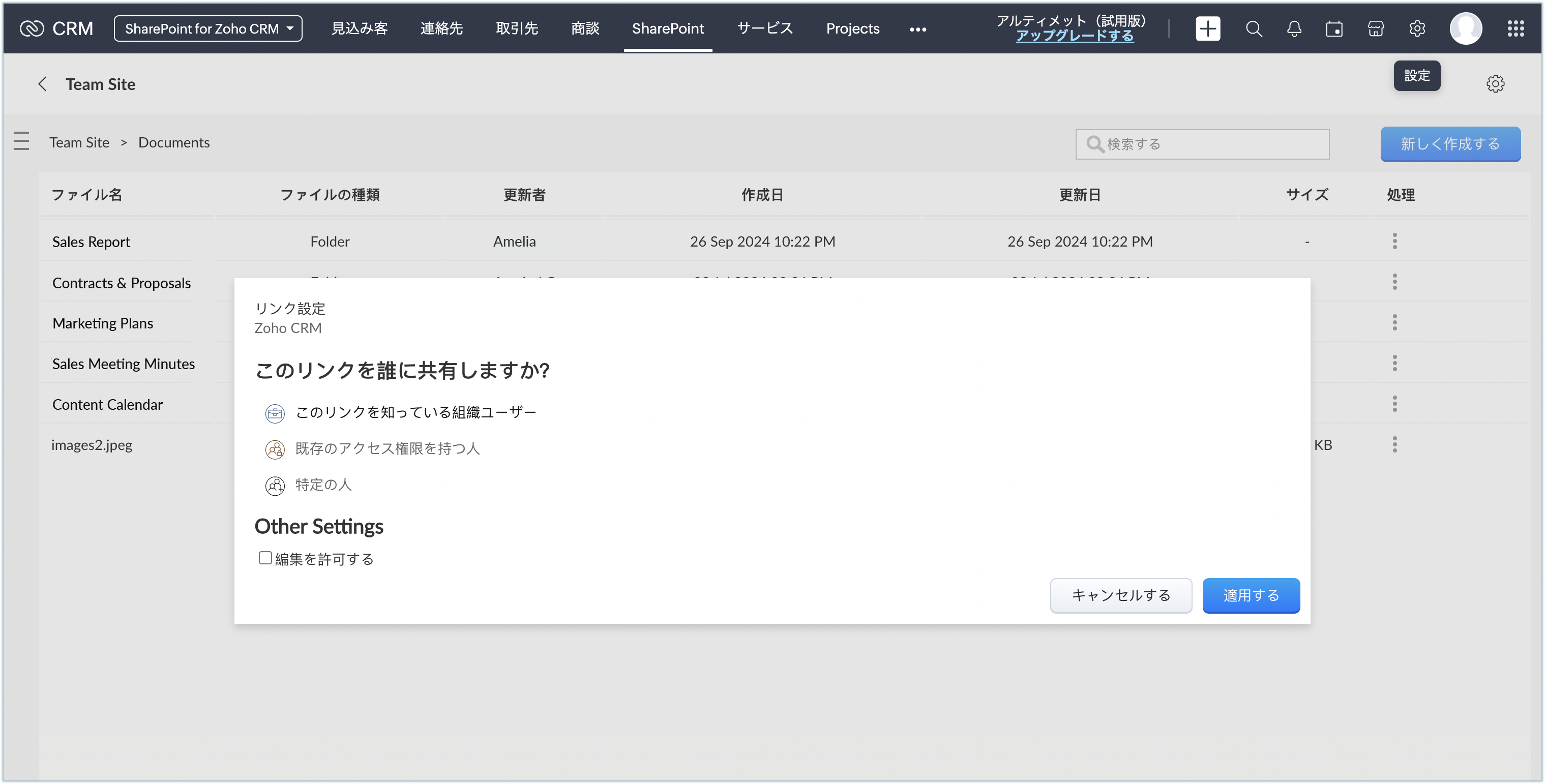Open the apps grid launcher icon

pyautogui.click(x=1515, y=29)
